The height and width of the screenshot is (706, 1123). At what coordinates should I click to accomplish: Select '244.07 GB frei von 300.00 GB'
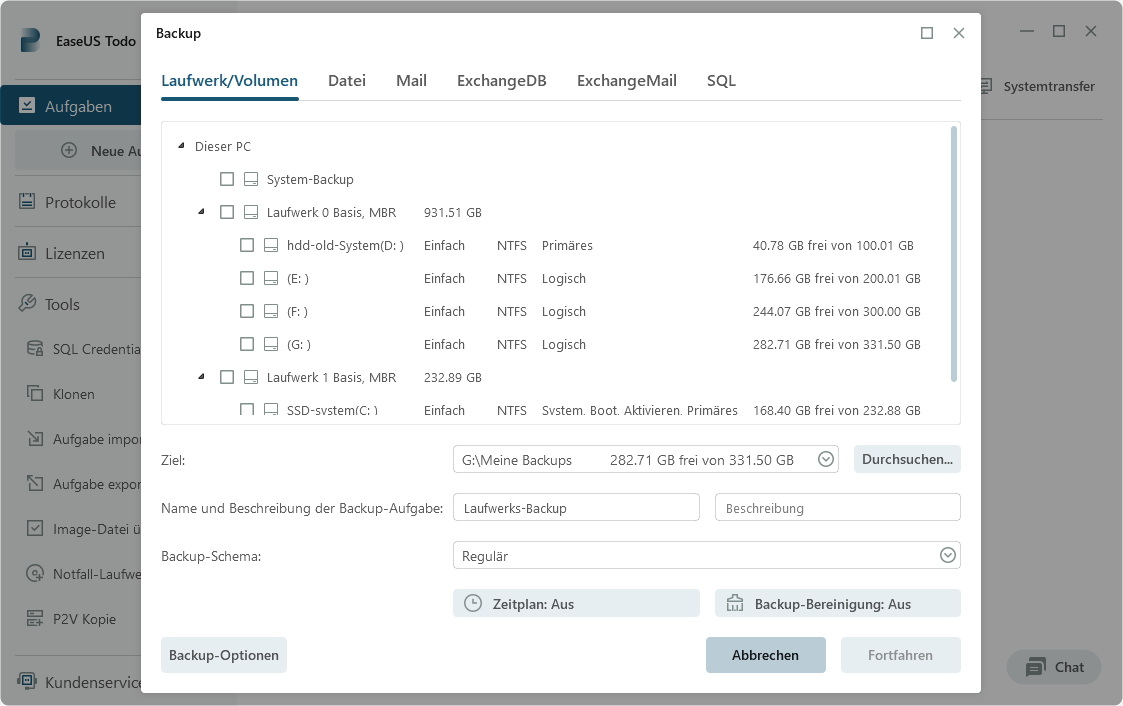pos(837,311)
